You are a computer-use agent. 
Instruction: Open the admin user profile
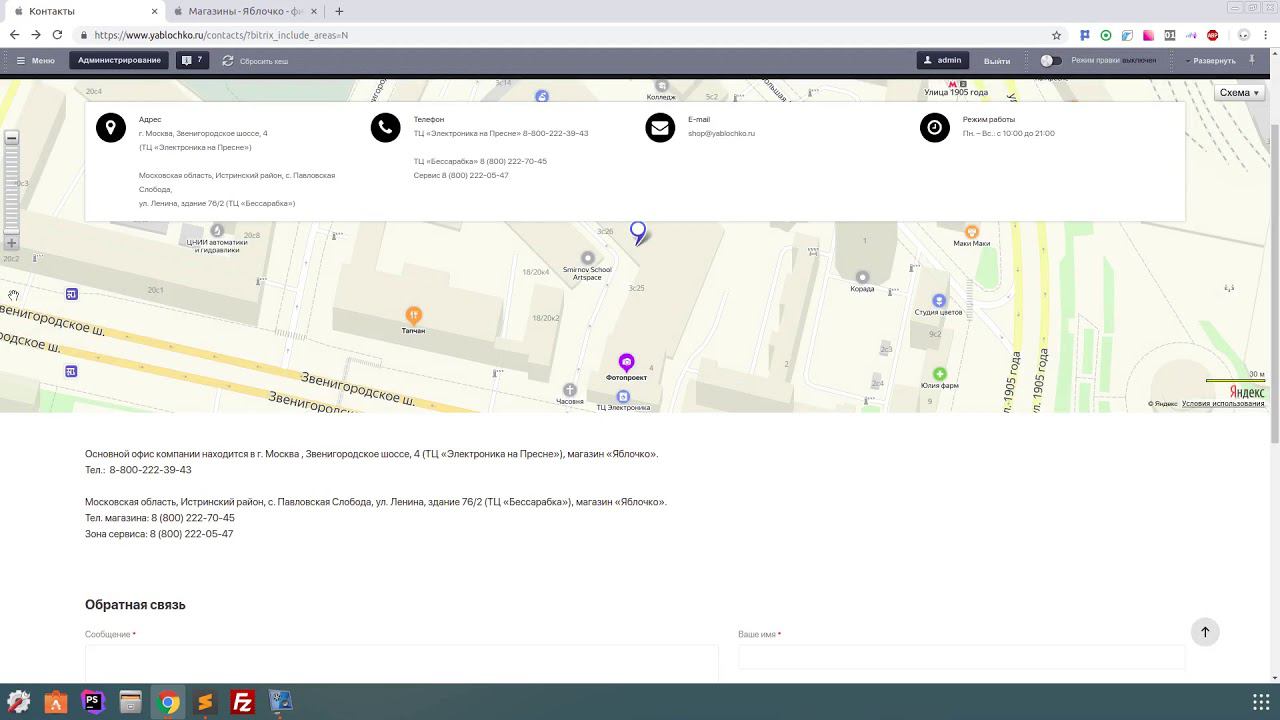click(x=942, y=61)
